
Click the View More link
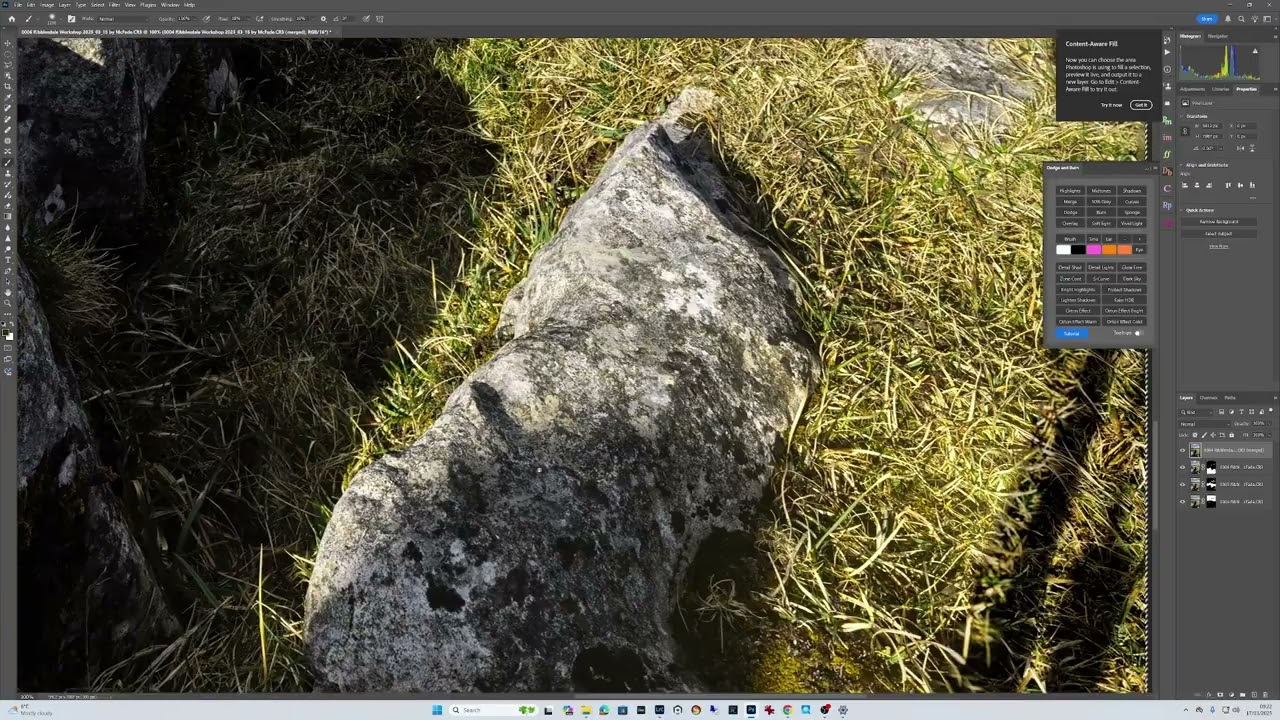(1219, 246)
